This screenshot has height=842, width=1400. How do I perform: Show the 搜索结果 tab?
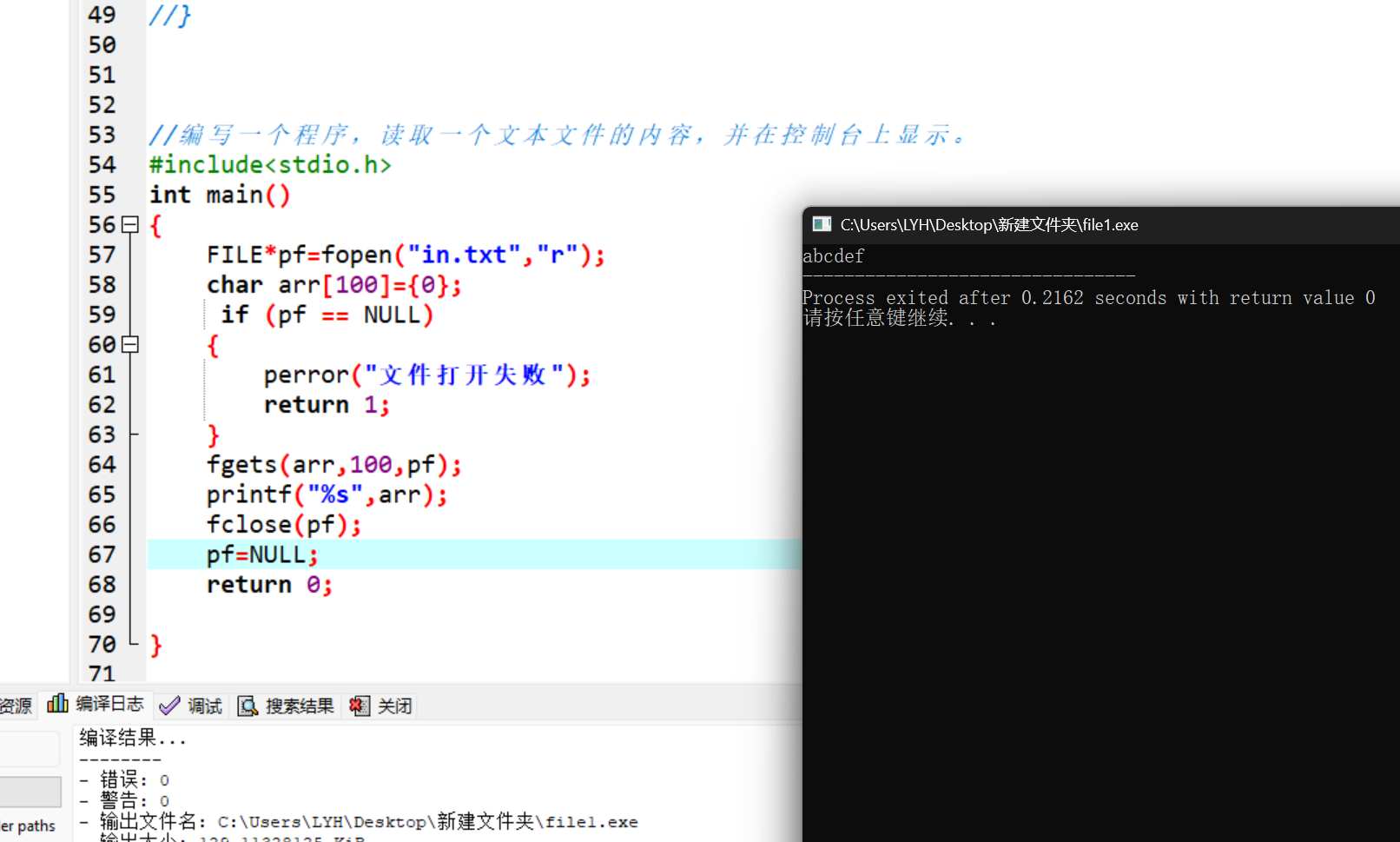[x=286, y=706]
